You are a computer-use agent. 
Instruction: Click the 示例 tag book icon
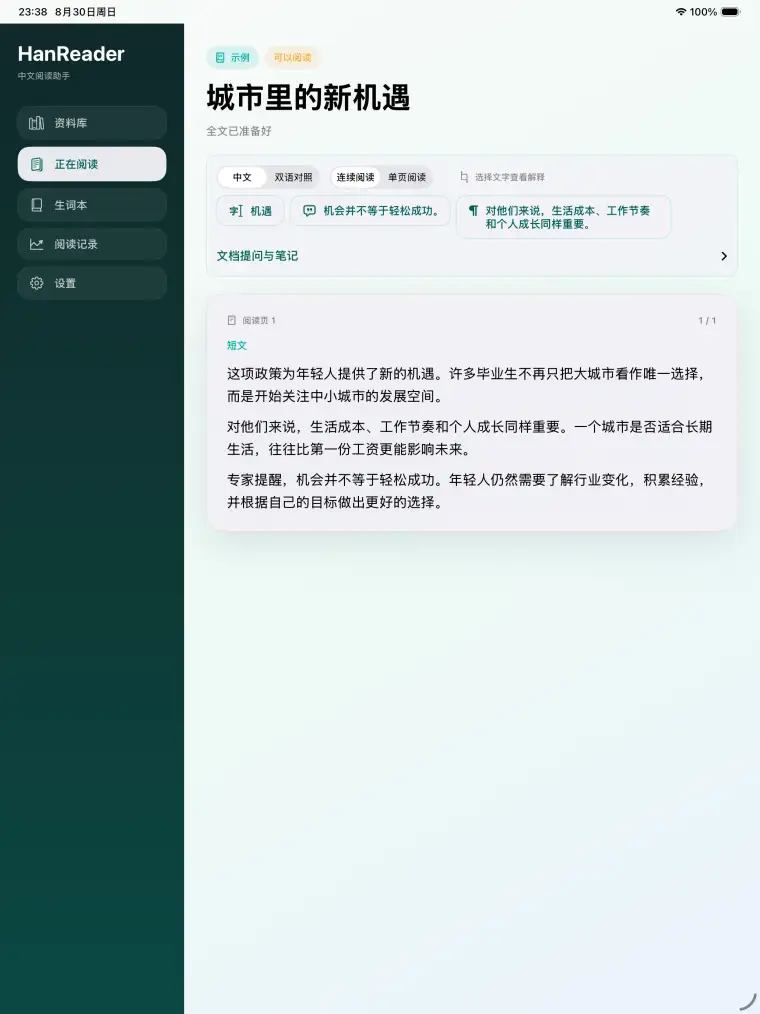tap(220, 58)
